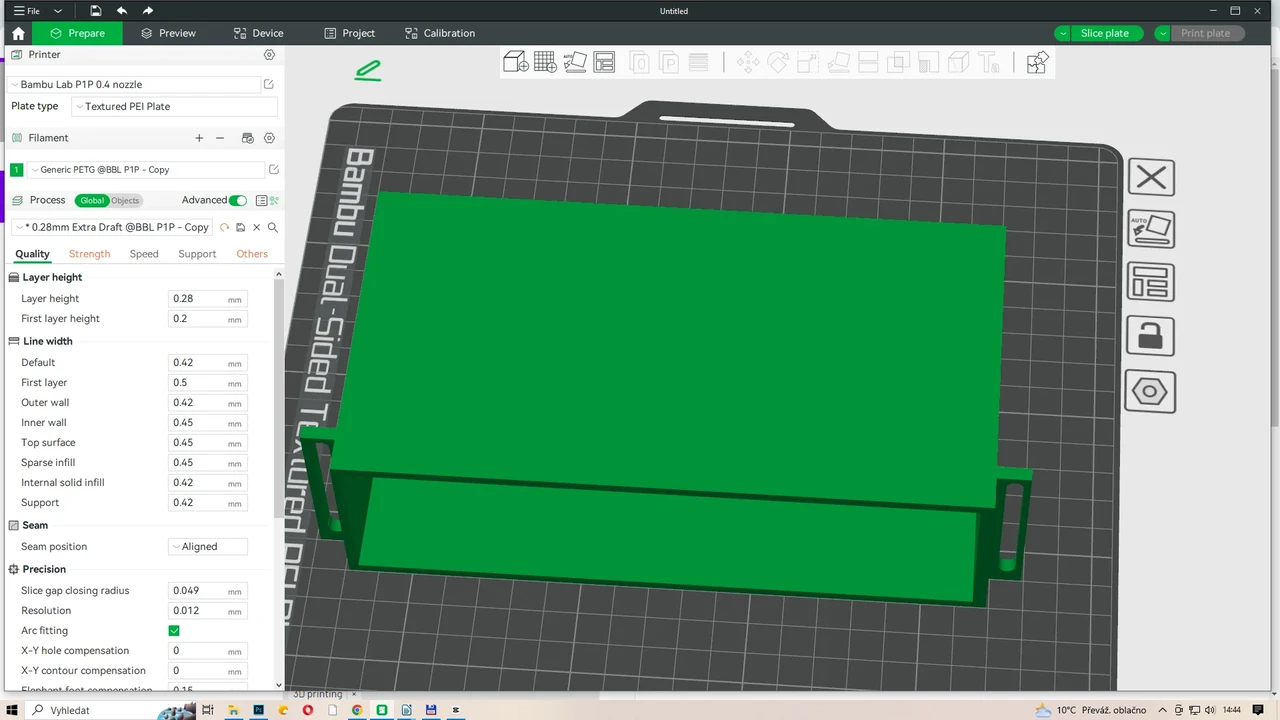
Task: Open the Others settings tab
Action: point(252,254)
